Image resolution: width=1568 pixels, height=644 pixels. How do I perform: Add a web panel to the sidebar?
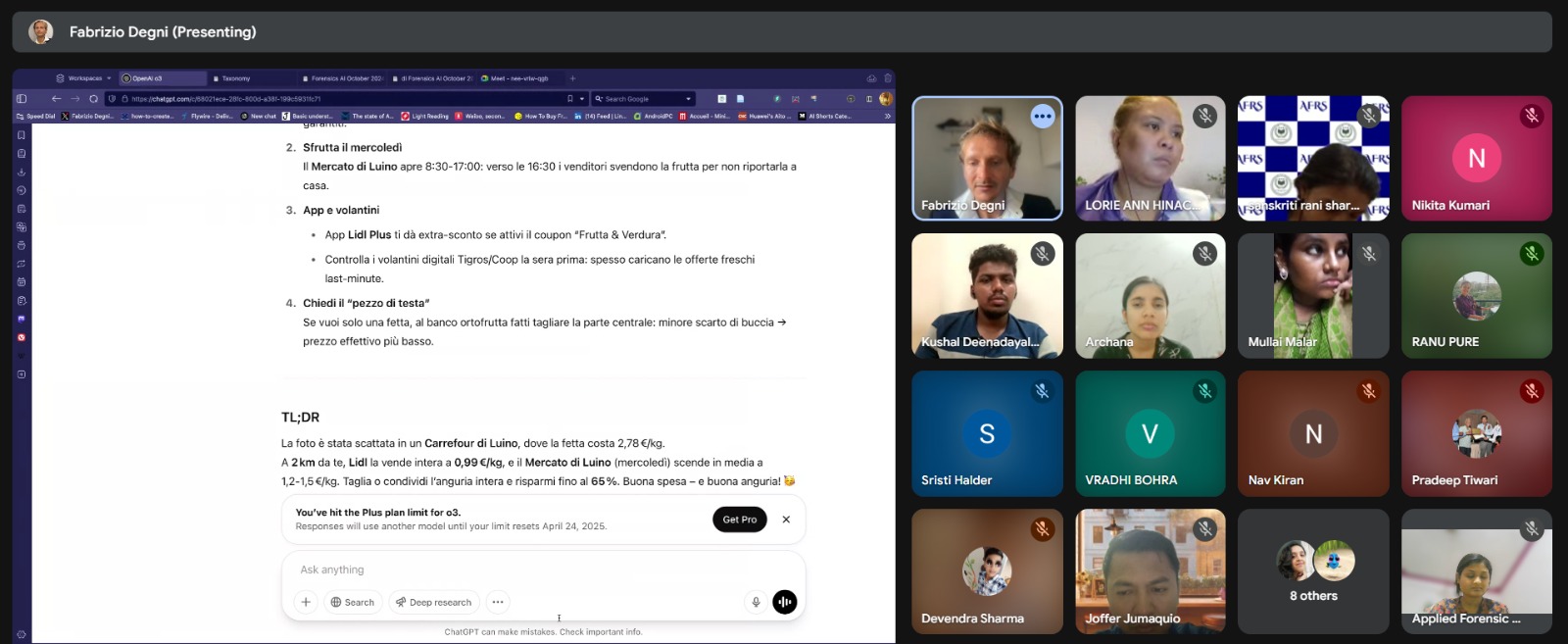(22, 374)
